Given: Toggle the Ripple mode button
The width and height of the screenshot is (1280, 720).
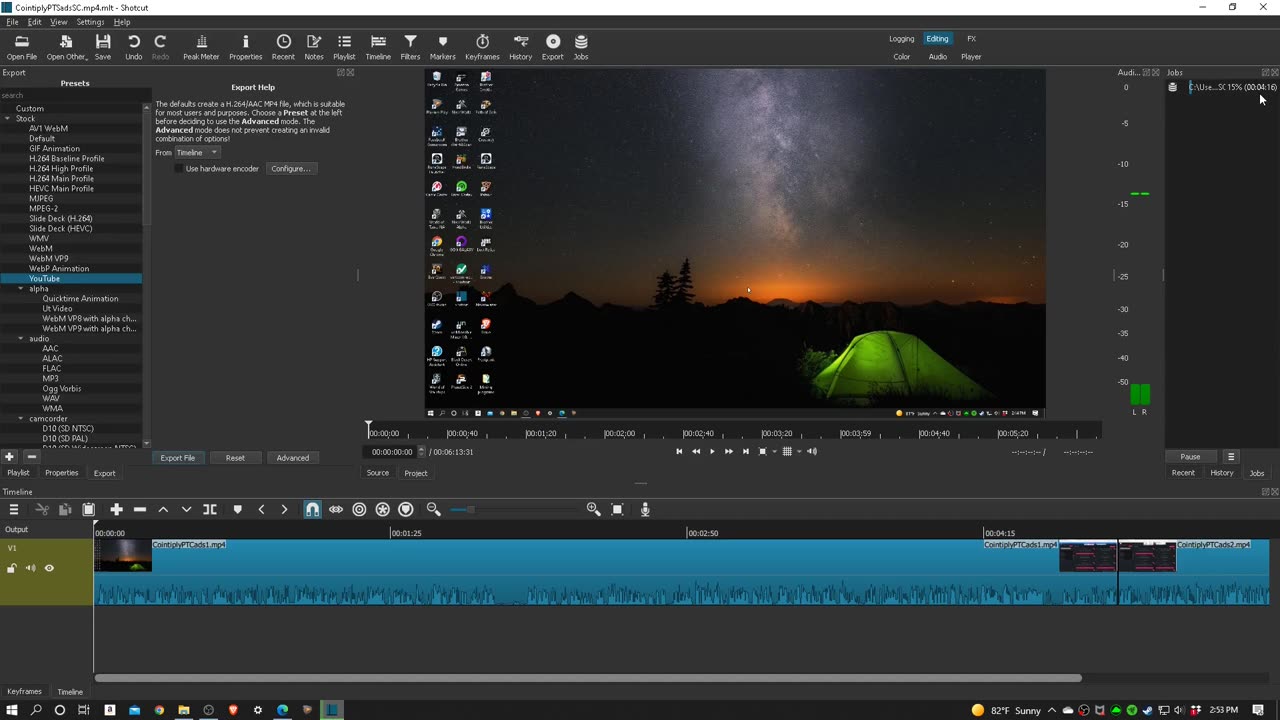Looking at the screenshot, I should coord(359,510).
